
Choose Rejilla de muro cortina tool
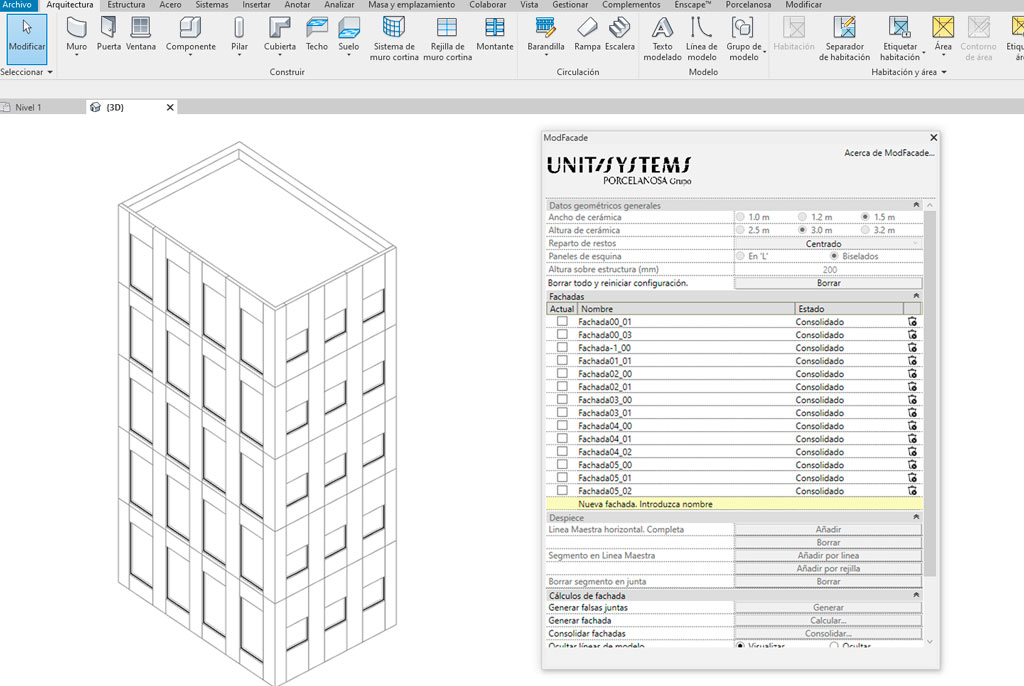point(447,39)
